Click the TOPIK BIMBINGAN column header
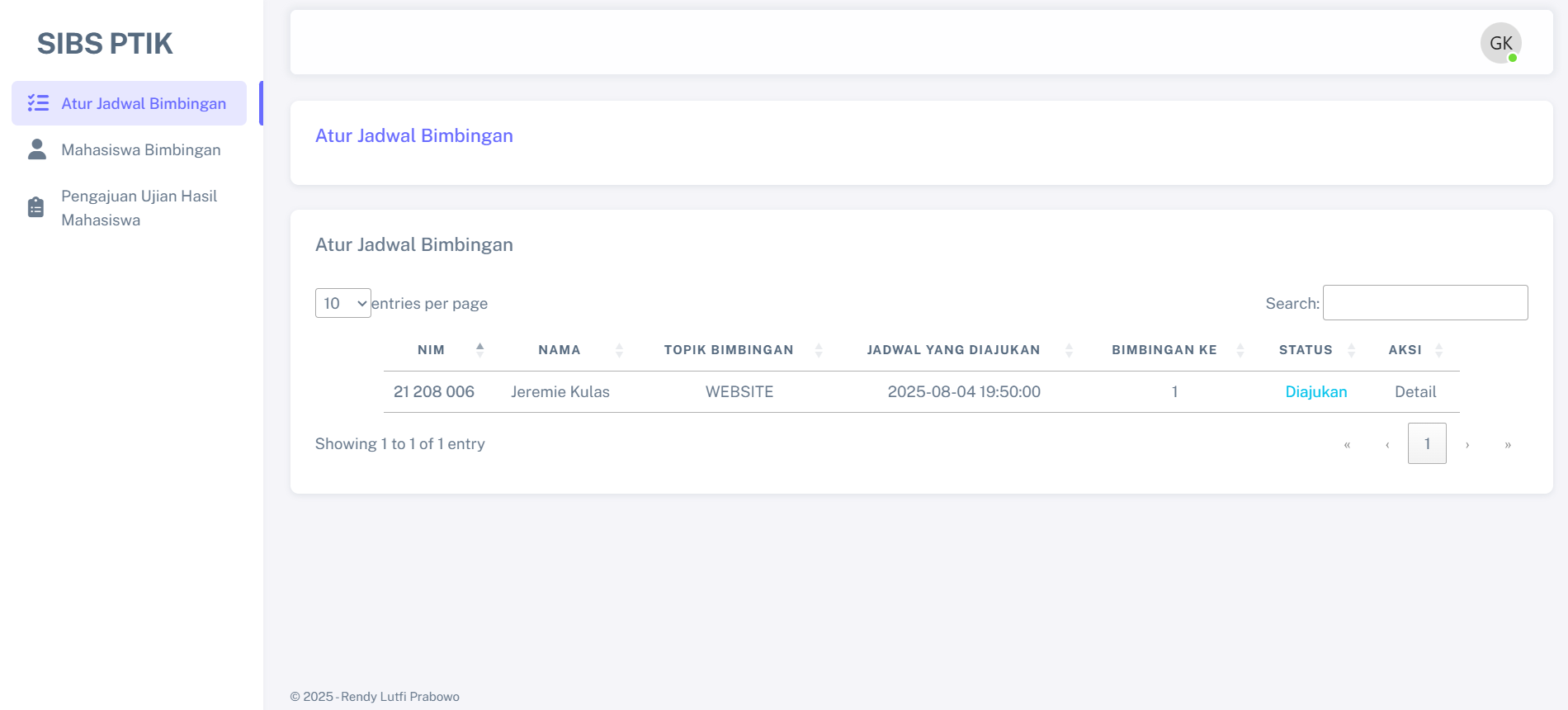1568x710 pixels. pos(729,350)
